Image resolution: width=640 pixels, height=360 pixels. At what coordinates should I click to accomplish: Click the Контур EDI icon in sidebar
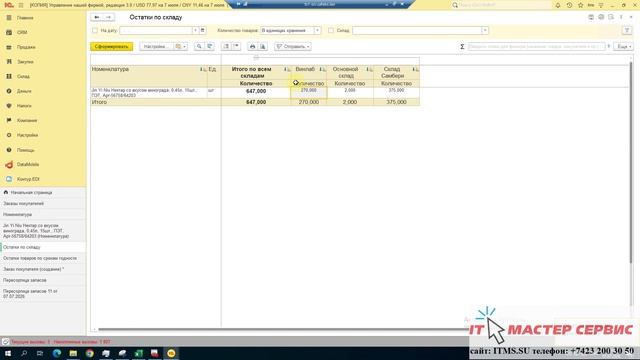[x=9, y=179]
